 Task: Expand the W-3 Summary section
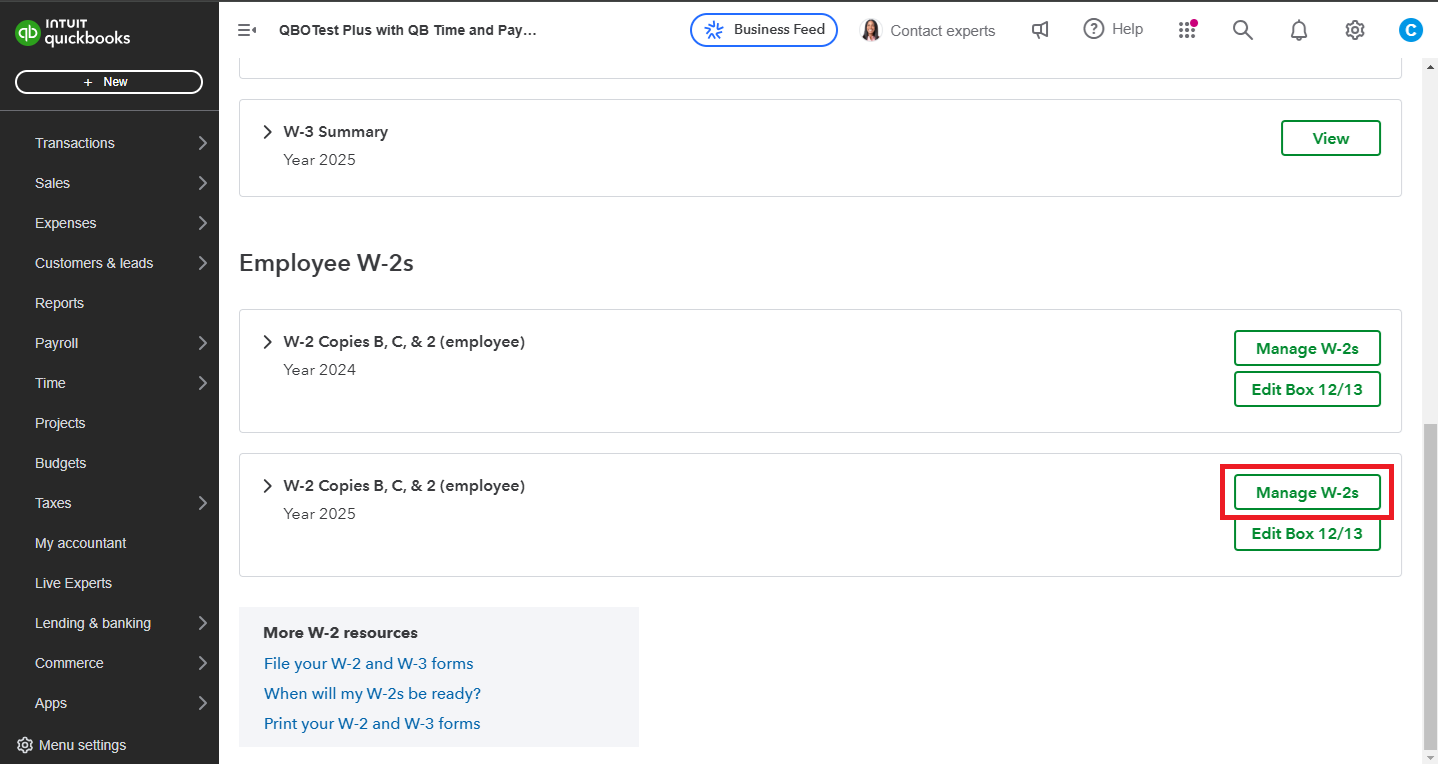267,131
